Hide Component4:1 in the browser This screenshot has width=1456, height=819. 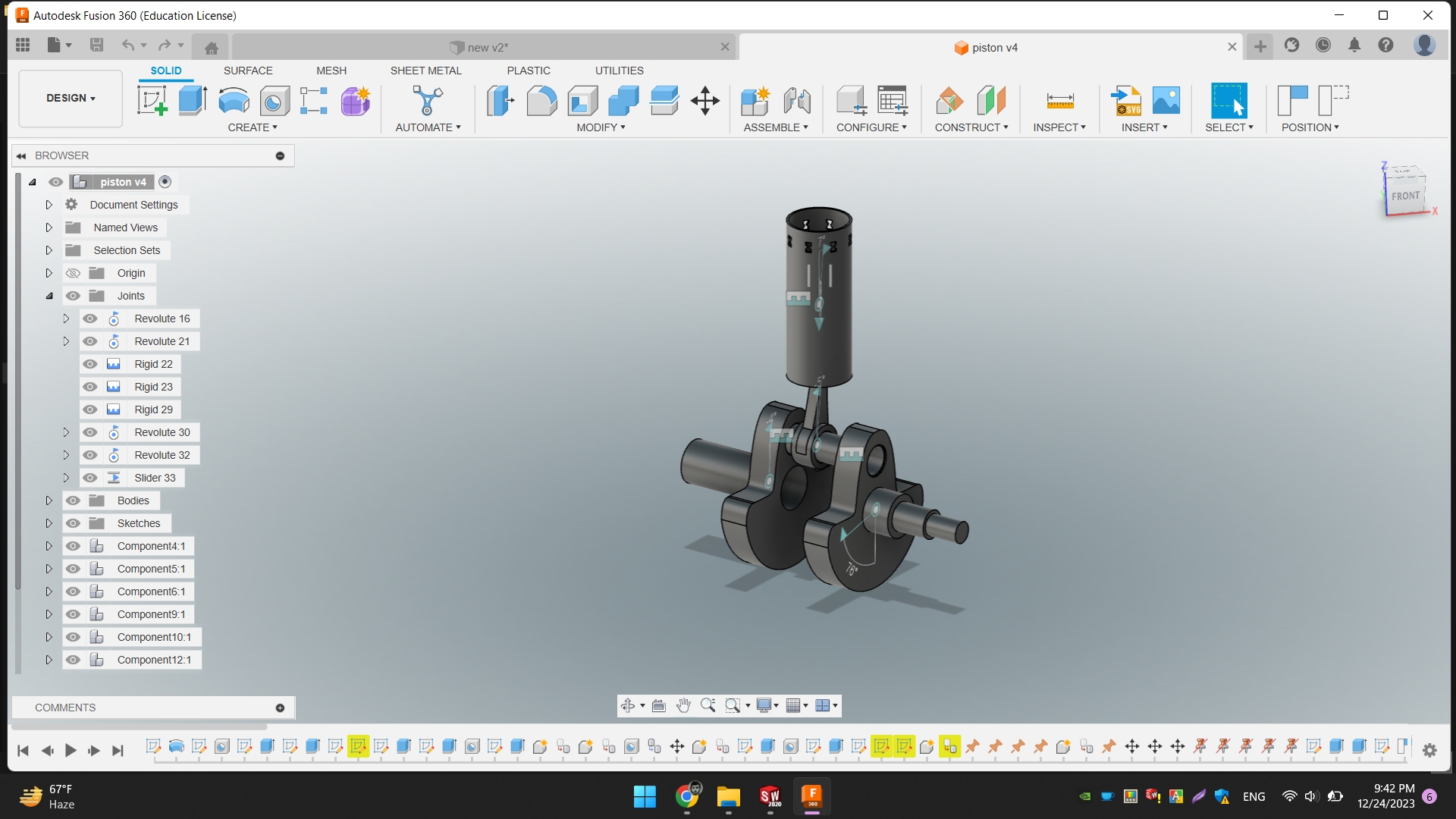point(73,546)
